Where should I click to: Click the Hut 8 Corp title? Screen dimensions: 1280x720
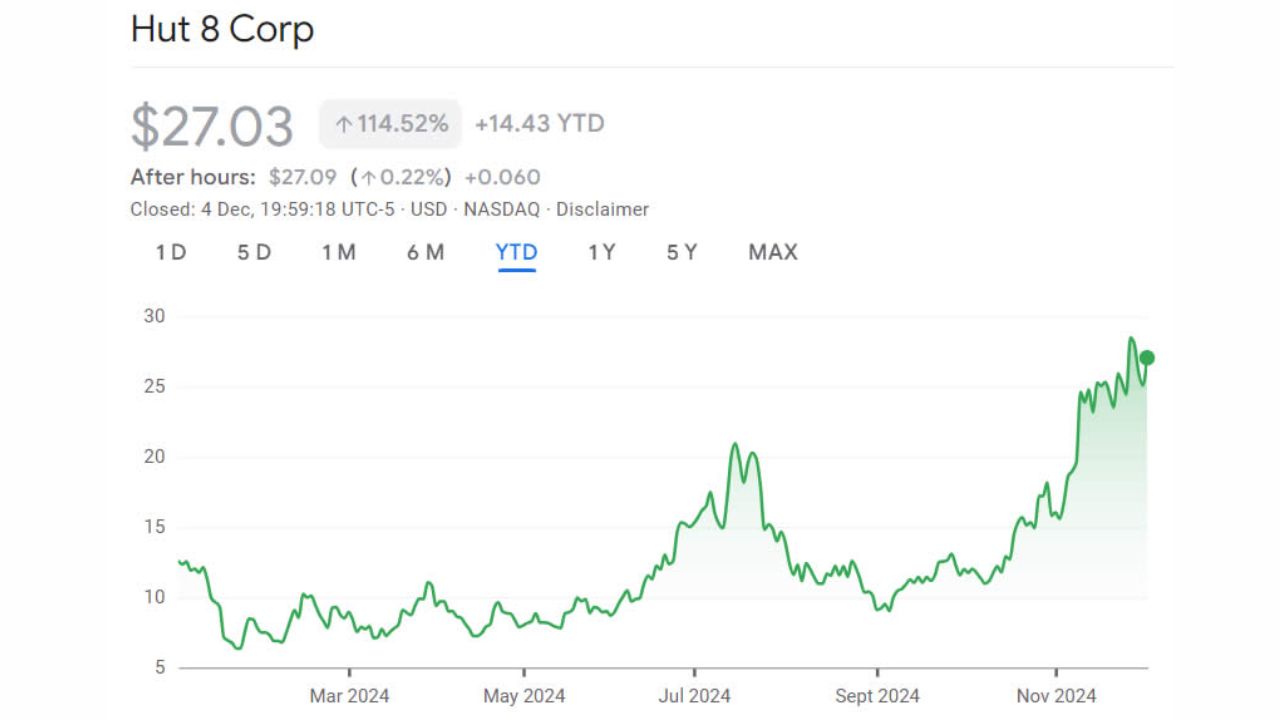[x=222, y=29]
